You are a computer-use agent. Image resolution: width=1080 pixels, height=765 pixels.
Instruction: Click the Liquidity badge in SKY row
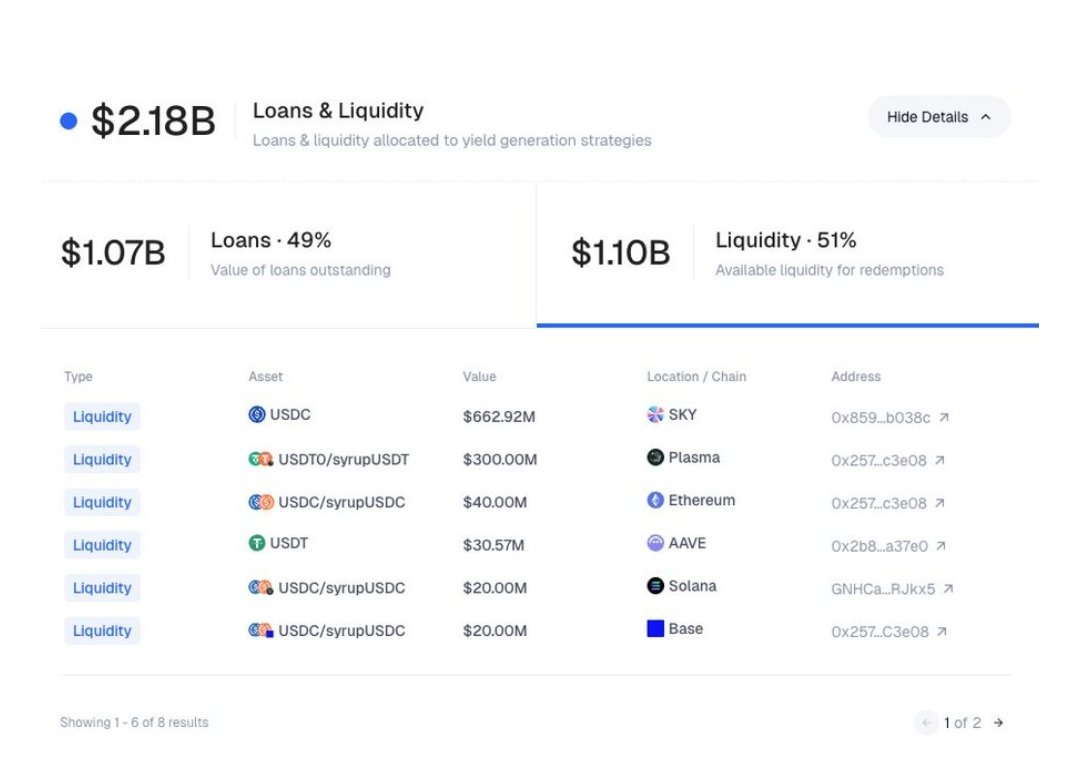point(102,417)
